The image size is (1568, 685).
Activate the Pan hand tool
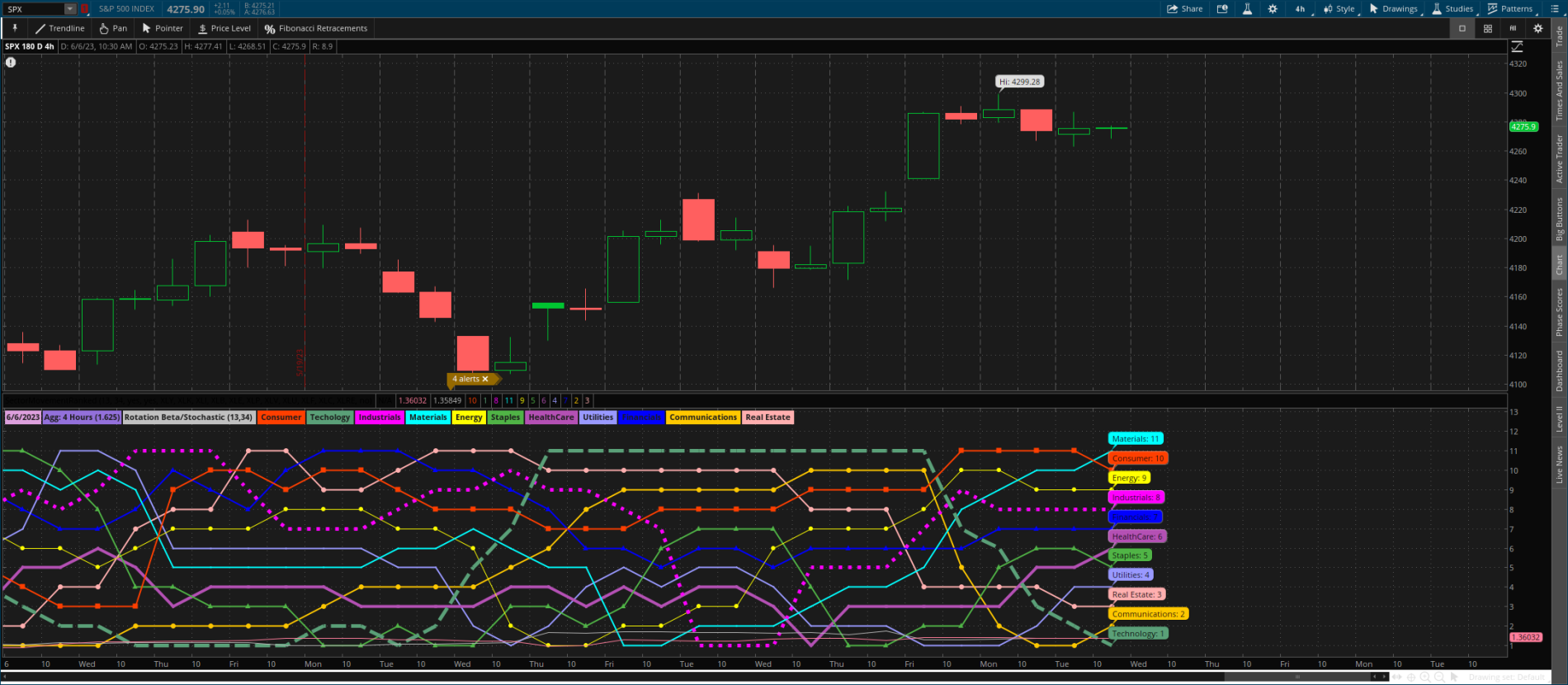click(113, 28)
